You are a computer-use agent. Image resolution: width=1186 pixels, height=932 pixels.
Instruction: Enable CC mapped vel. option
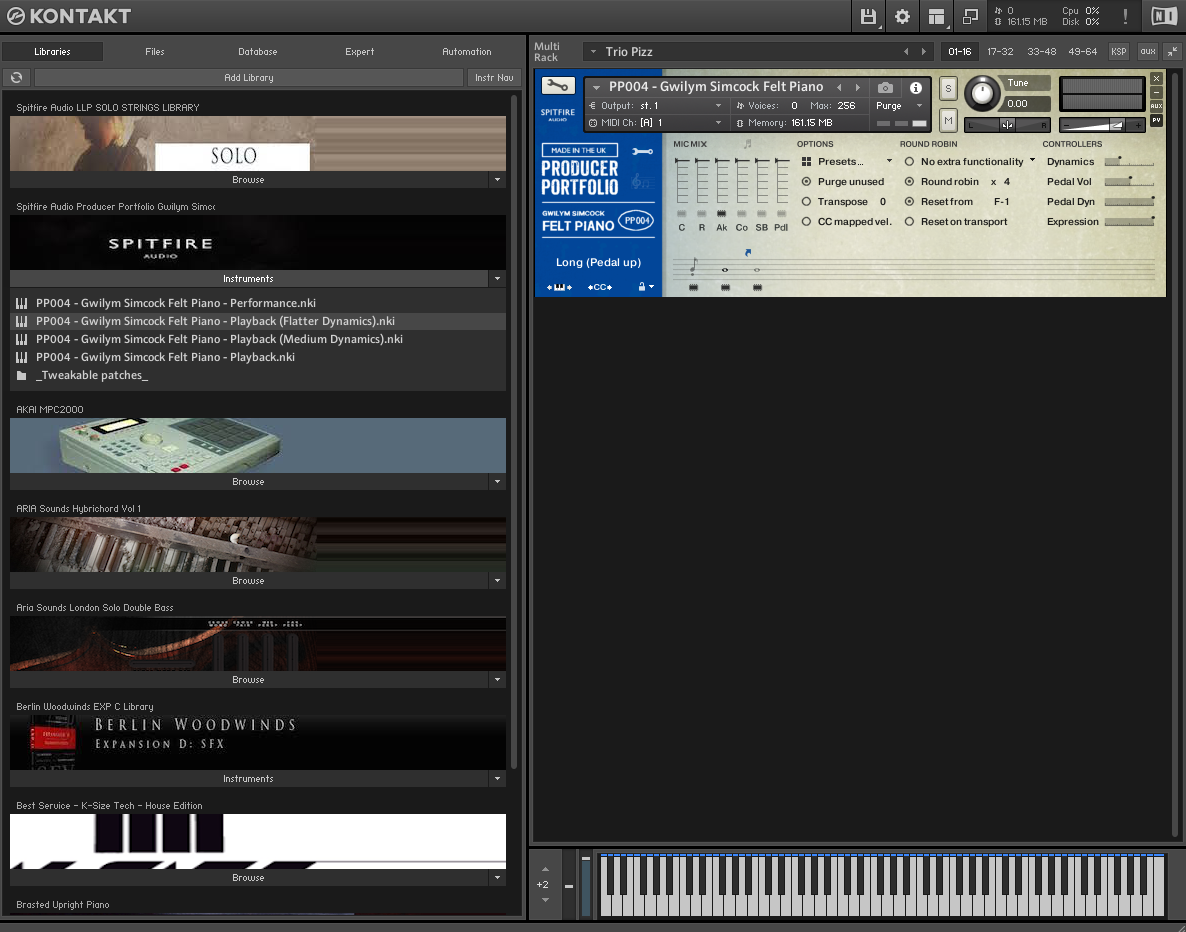point(806,222)
